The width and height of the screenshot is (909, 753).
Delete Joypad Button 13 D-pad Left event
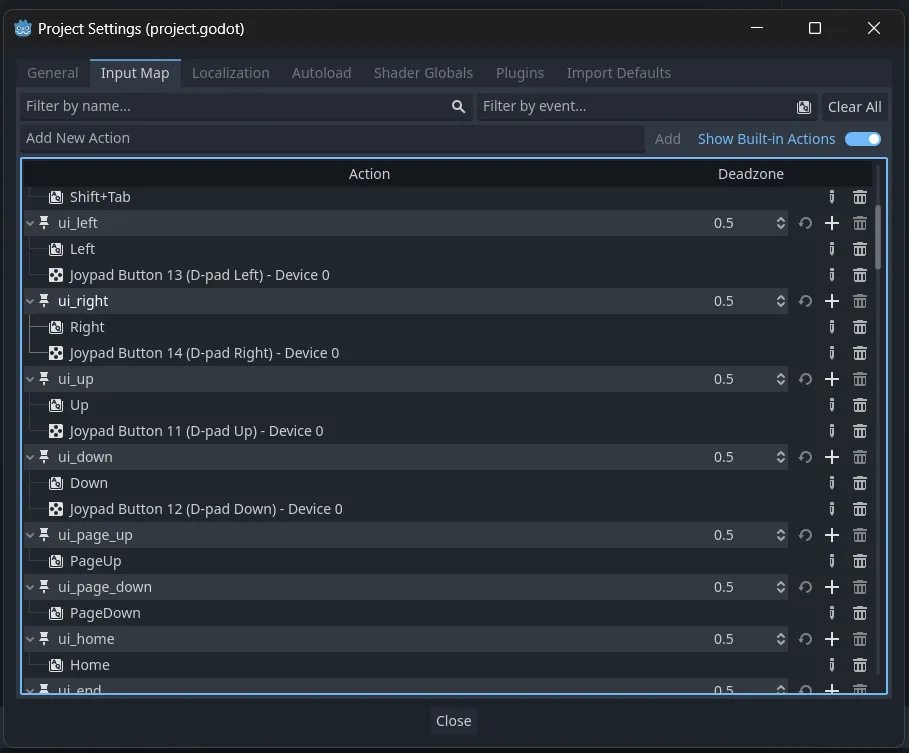point(860,275)
